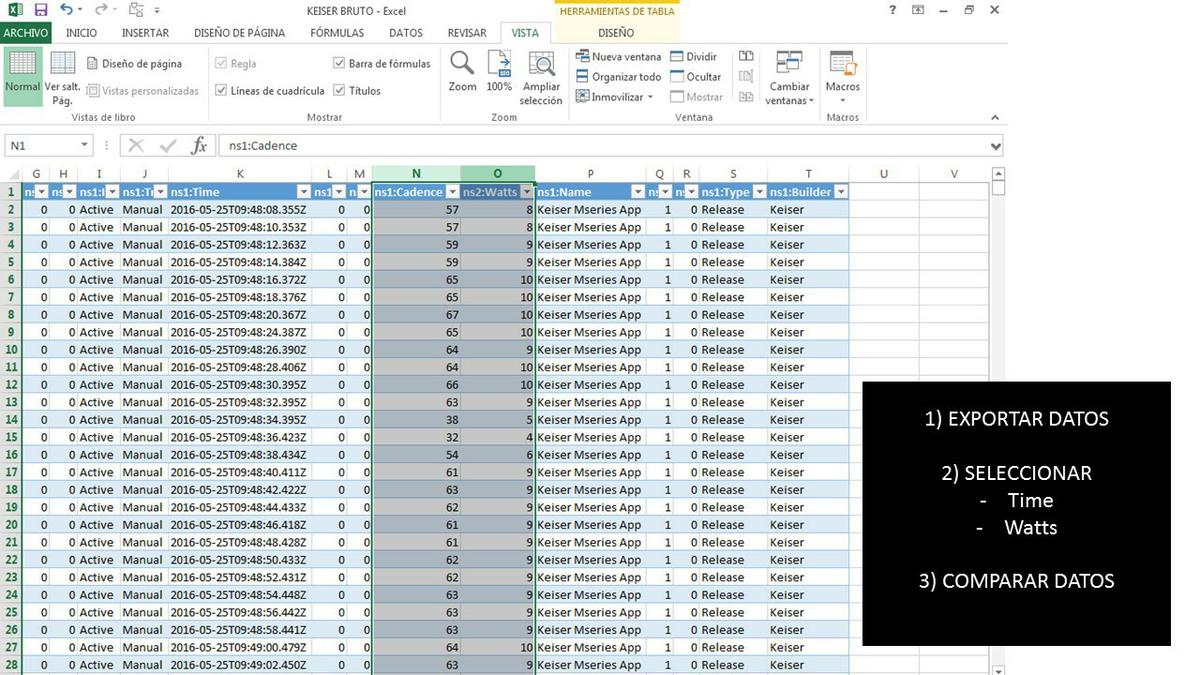Click the Nueva ventana button
1200x675 pixels.
pos(618,57)
